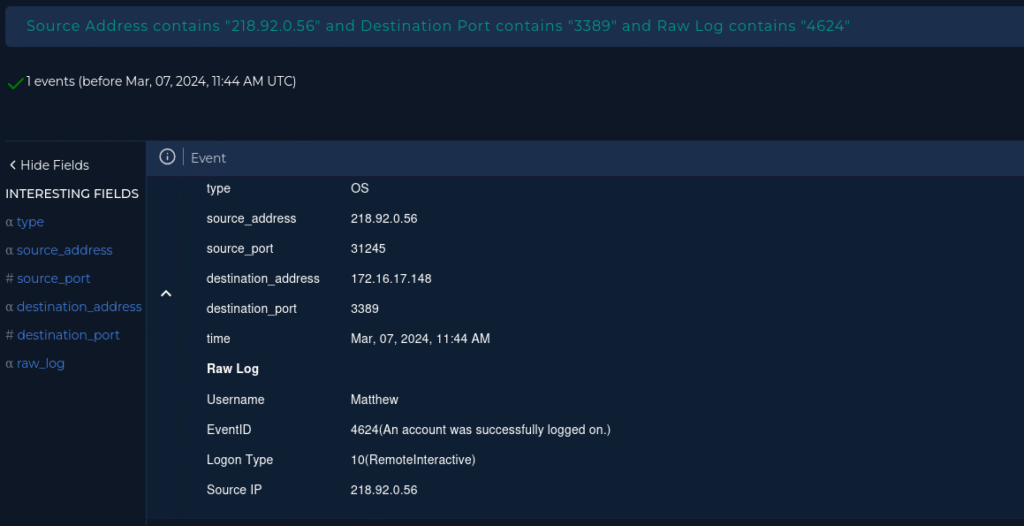
Task: Click the green checkmark status icon
Action: point(15,83)
